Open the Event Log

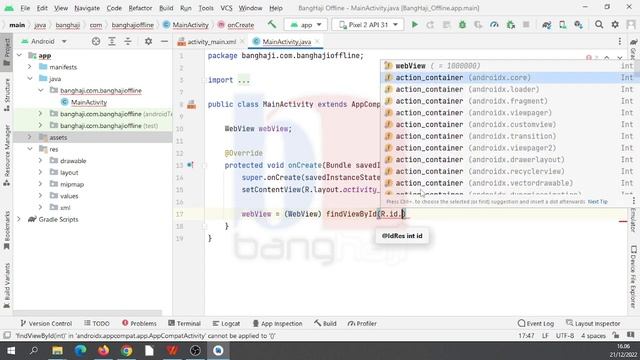536,323
